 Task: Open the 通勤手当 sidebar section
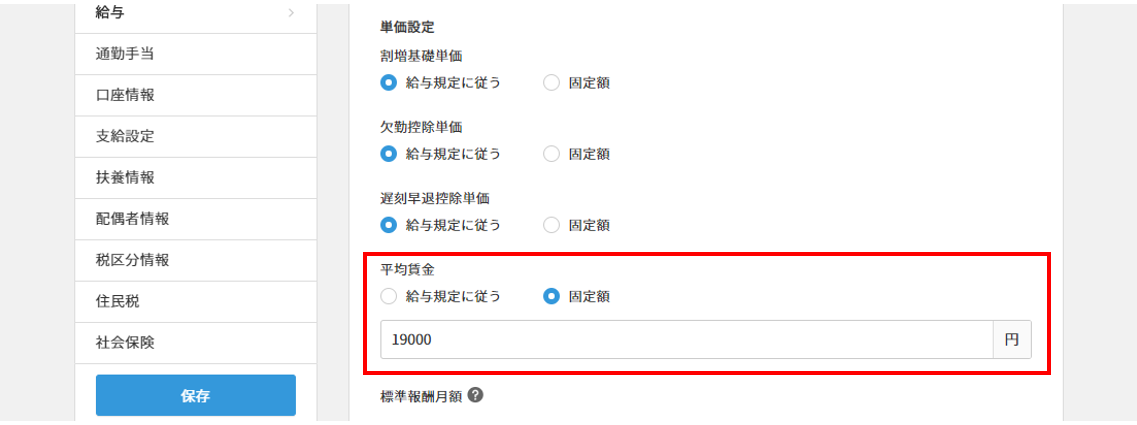click(196, 54)
